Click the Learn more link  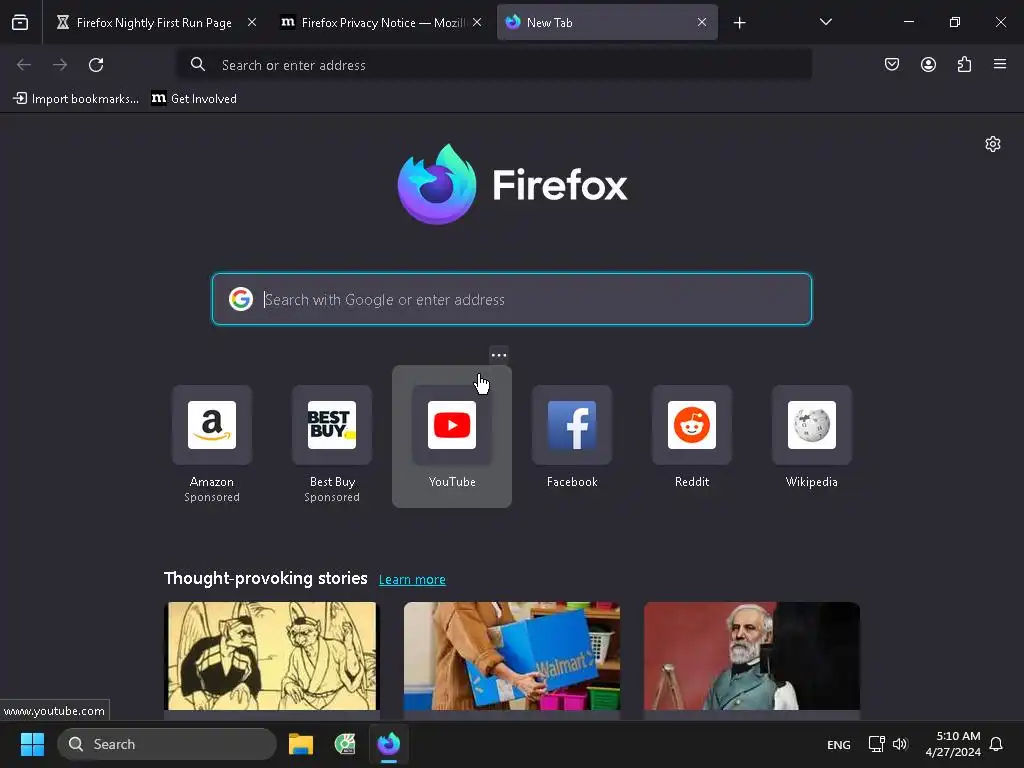pos(412,579)
